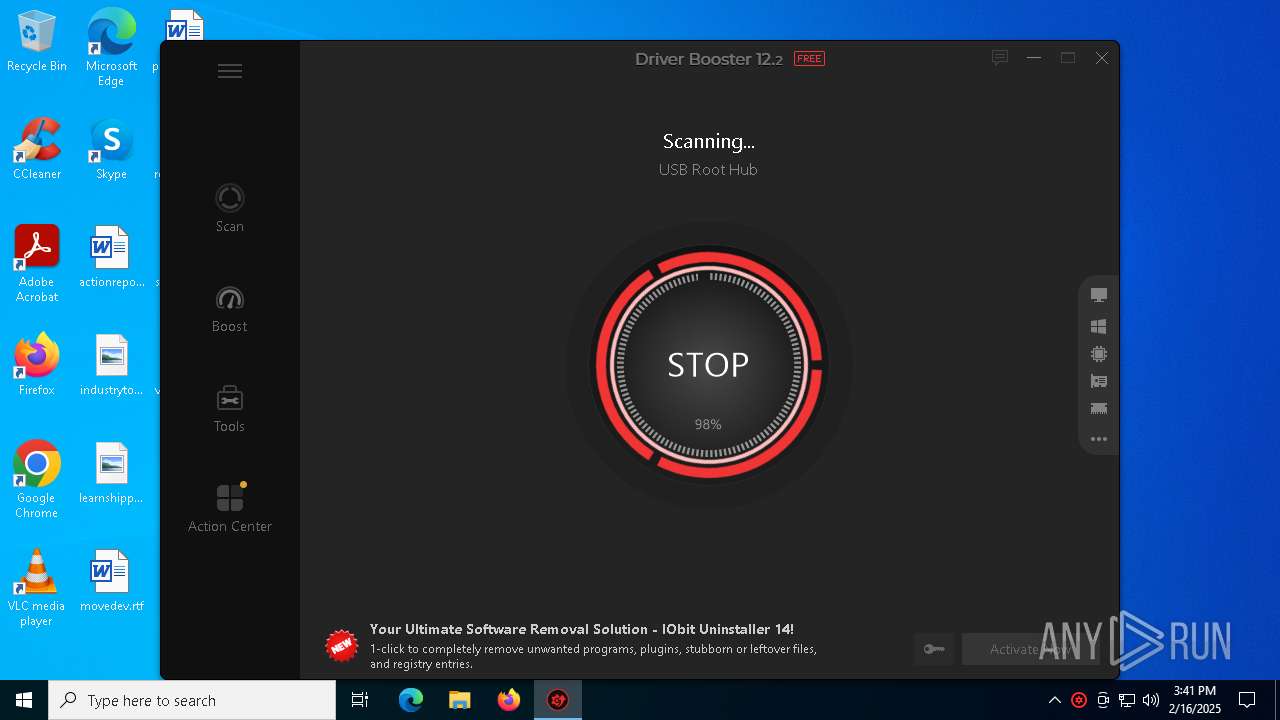Screen dimensions: 1280x720
Task: Switch to the Scan section
Action: [230, 208]
